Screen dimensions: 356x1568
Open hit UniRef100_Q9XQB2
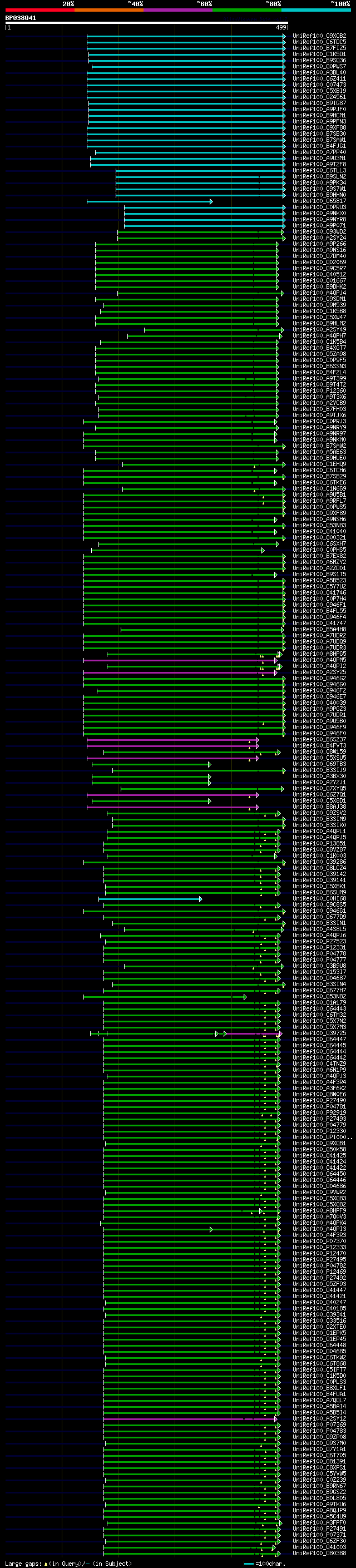(319, 36)
